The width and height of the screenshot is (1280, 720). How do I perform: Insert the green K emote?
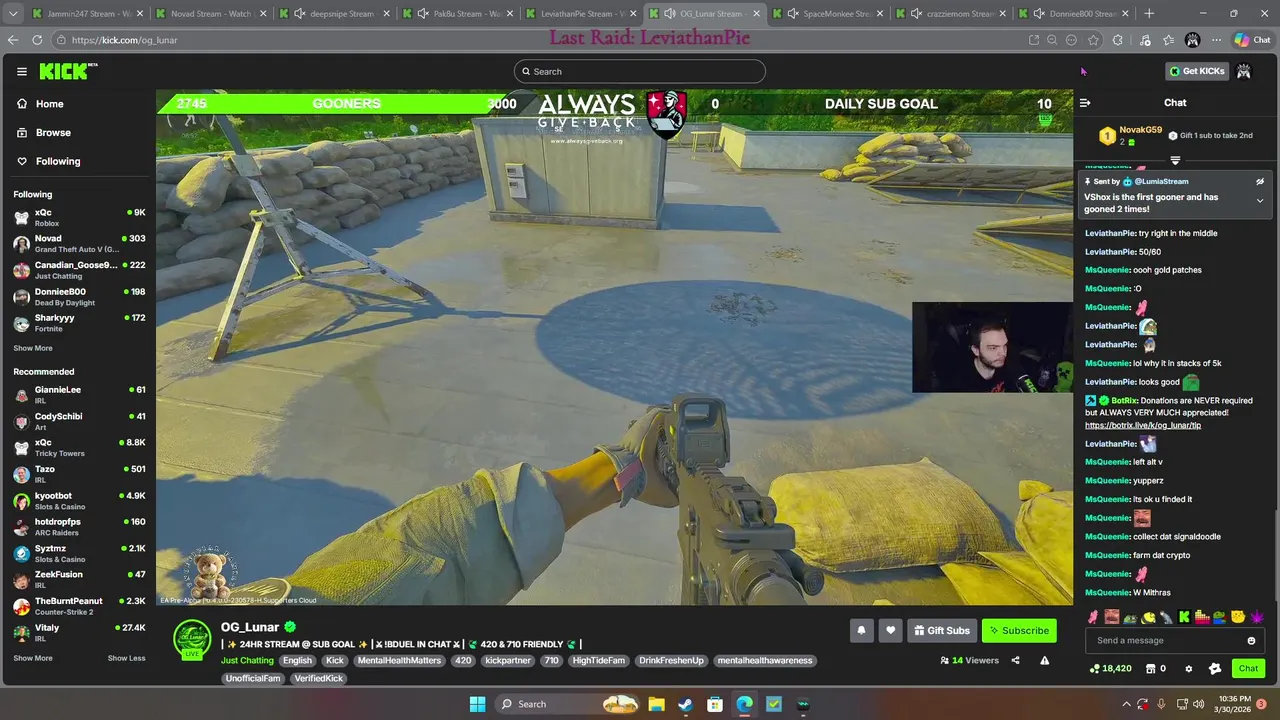click(x=1184, y=617)
